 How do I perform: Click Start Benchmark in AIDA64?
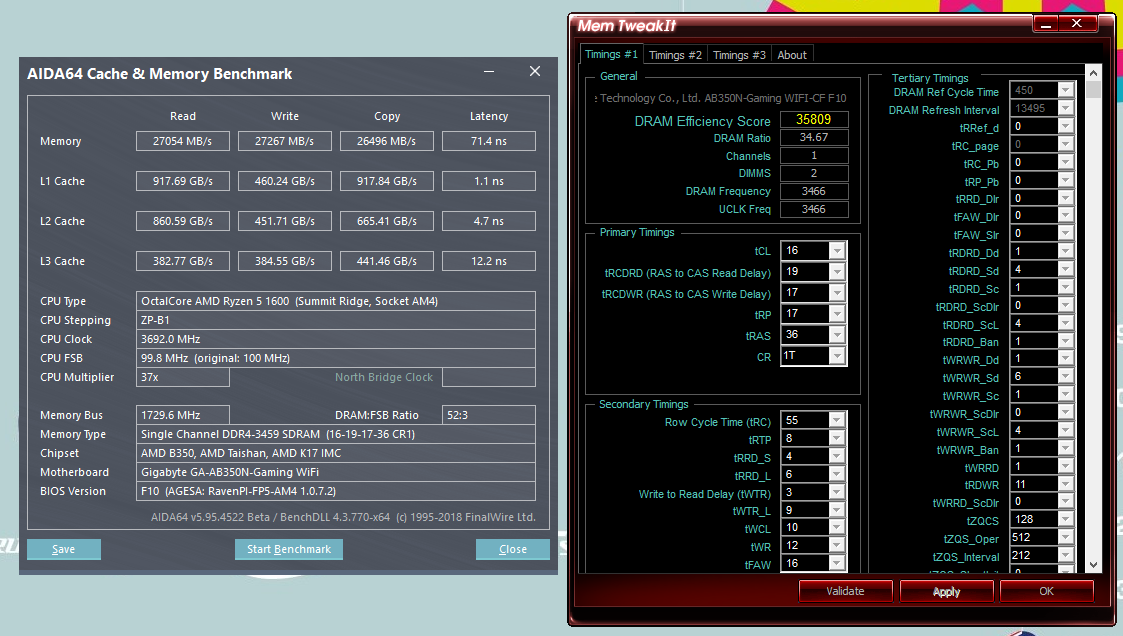pyautogui.click(x=289, y=549)
